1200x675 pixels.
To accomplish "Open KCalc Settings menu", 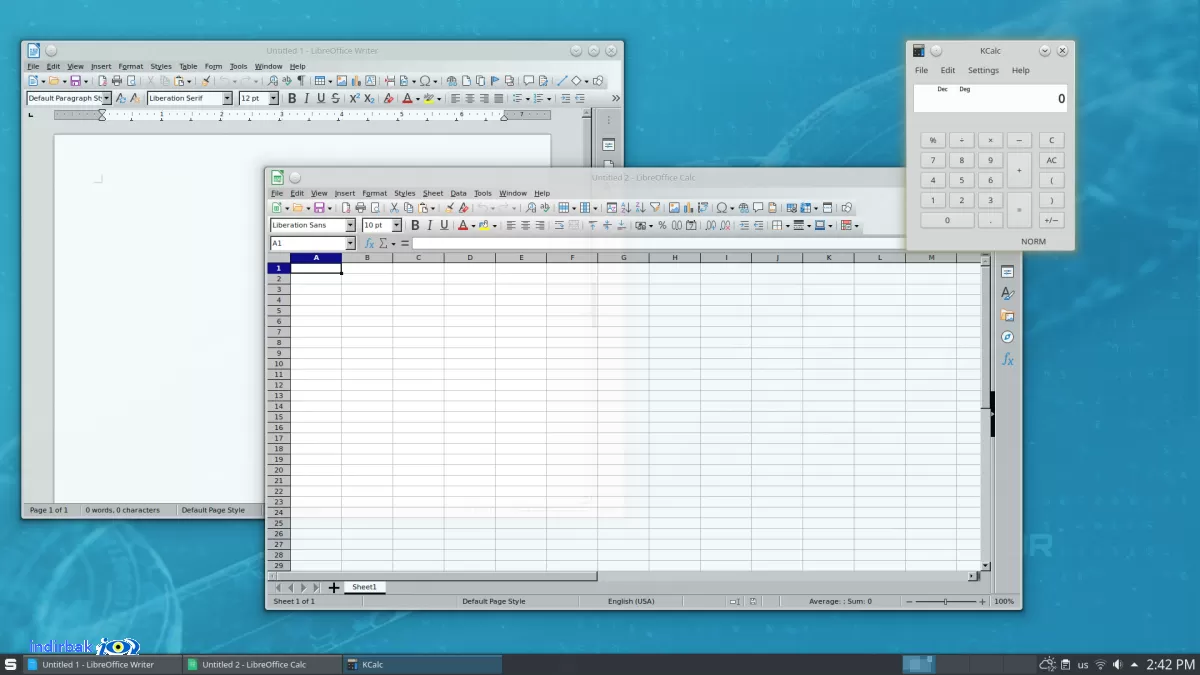I will click(983, 70).
